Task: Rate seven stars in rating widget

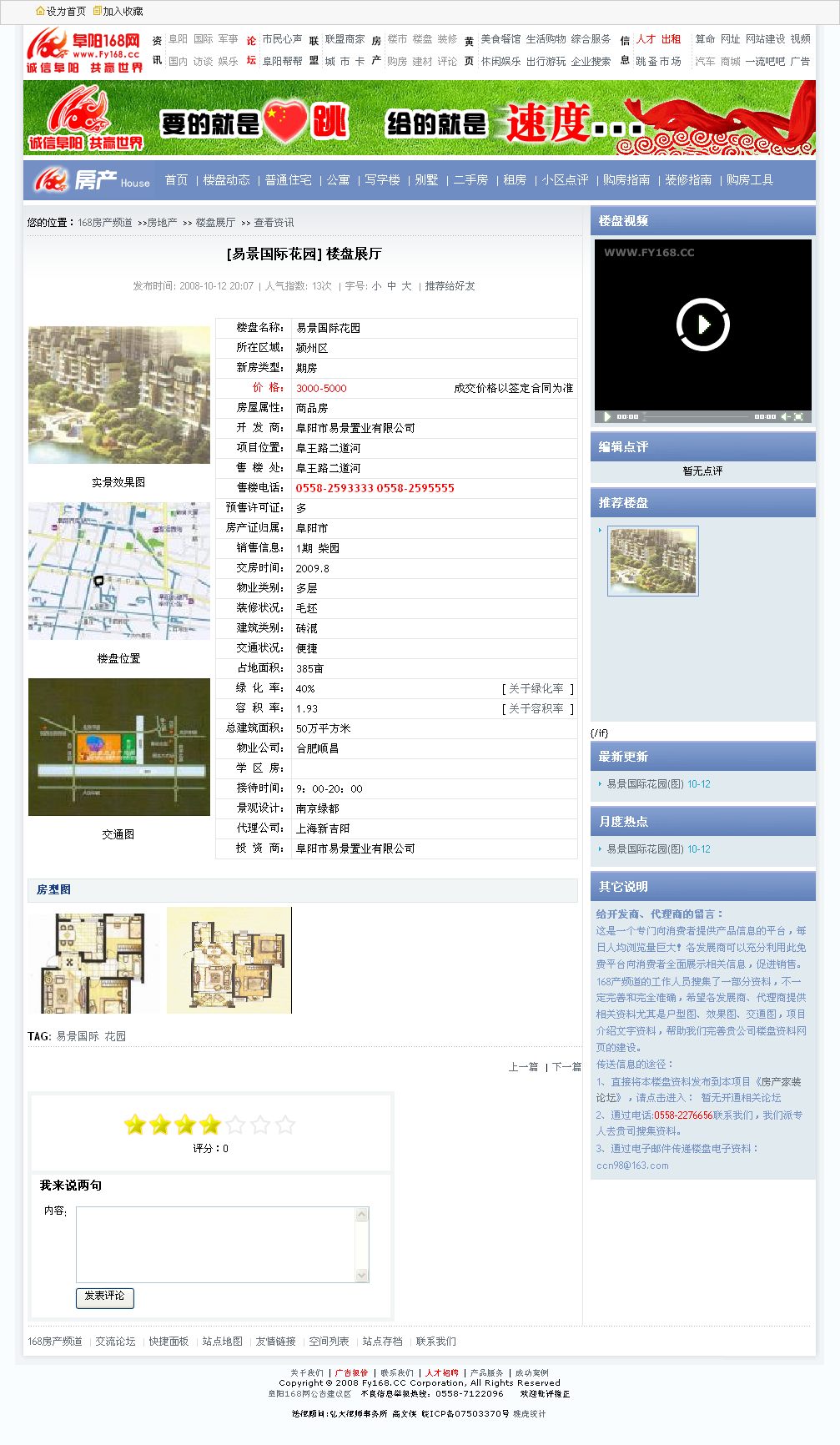Action: pos(285,1125)
